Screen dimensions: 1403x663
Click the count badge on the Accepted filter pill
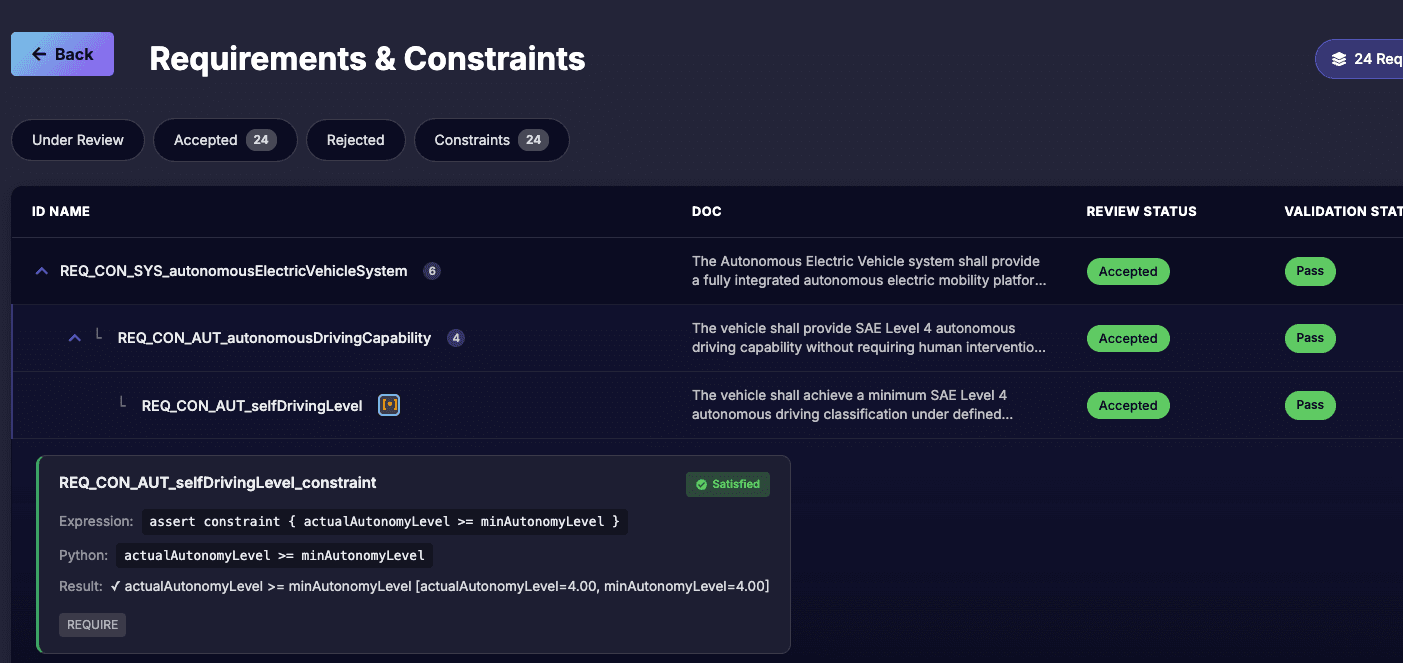(259, 139)
